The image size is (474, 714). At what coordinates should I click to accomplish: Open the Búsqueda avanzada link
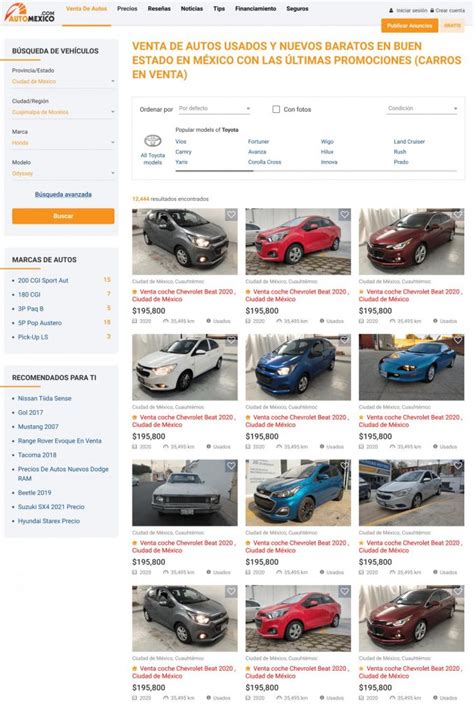[x=63, y=194]
